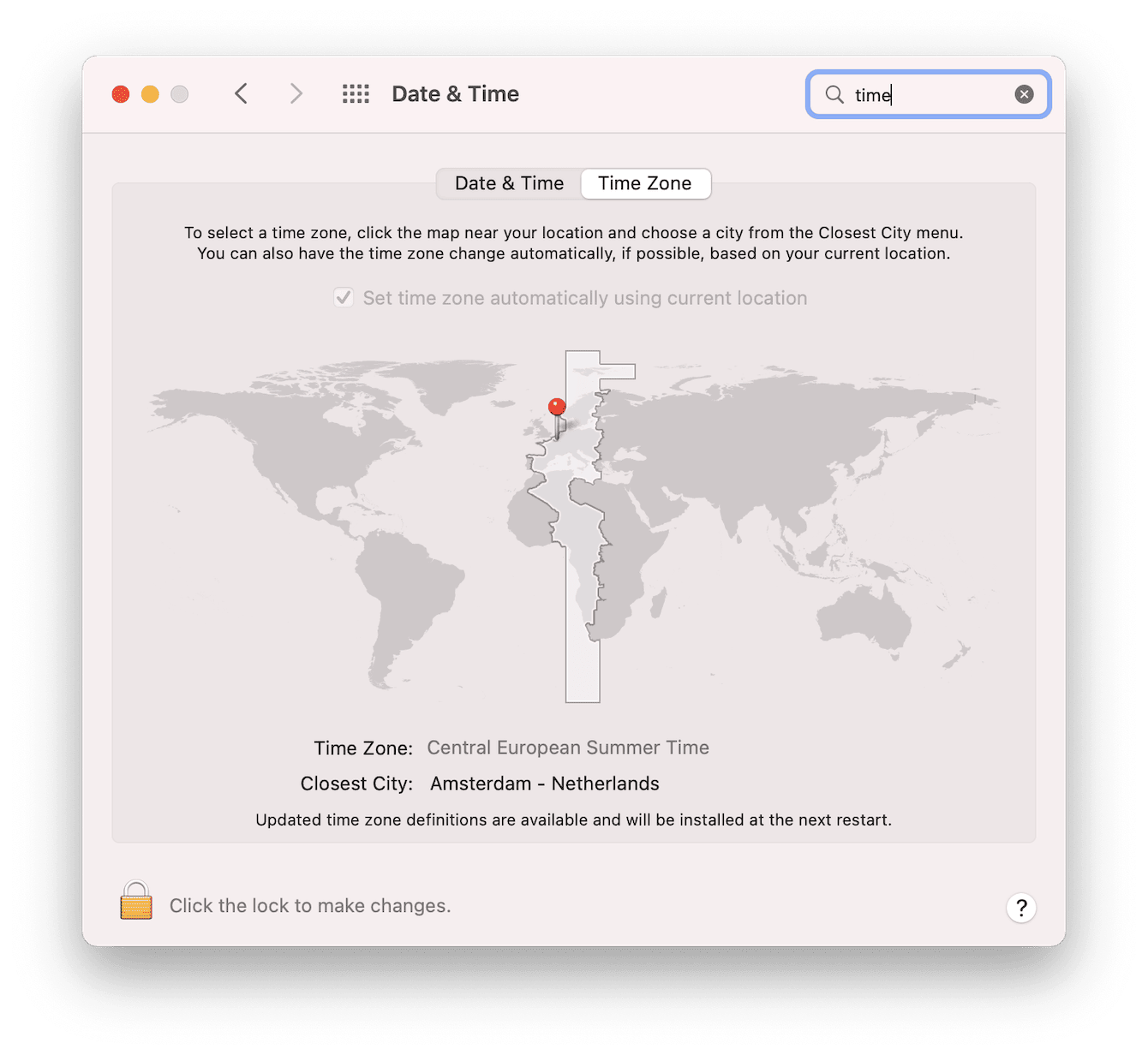Image resolution: width=1148 pixels, height=1055 pixels.
Task: Clear the search using the X icon
Action: (1025, 94)
